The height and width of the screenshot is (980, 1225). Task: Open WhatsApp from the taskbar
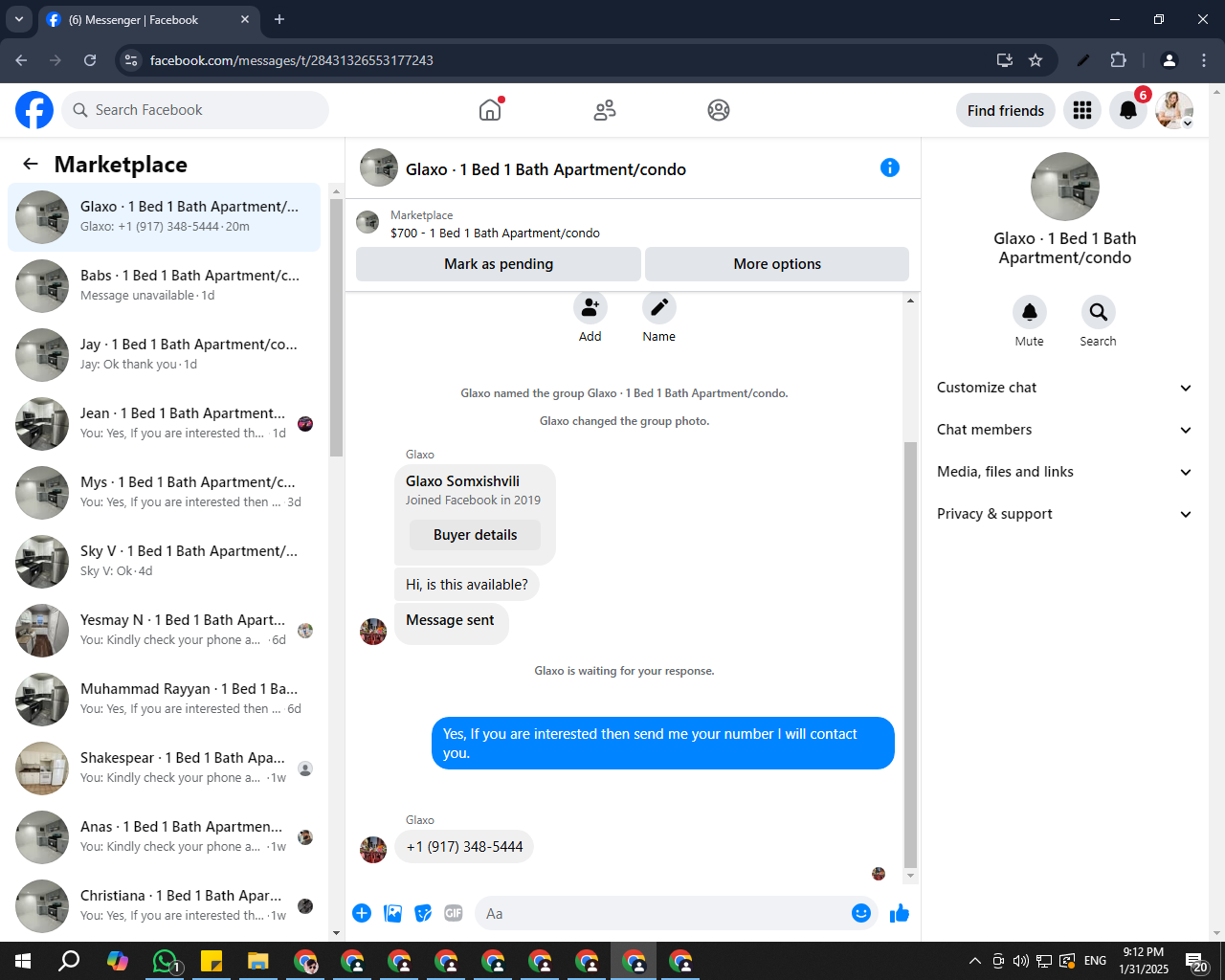click(x=165, y=961)
